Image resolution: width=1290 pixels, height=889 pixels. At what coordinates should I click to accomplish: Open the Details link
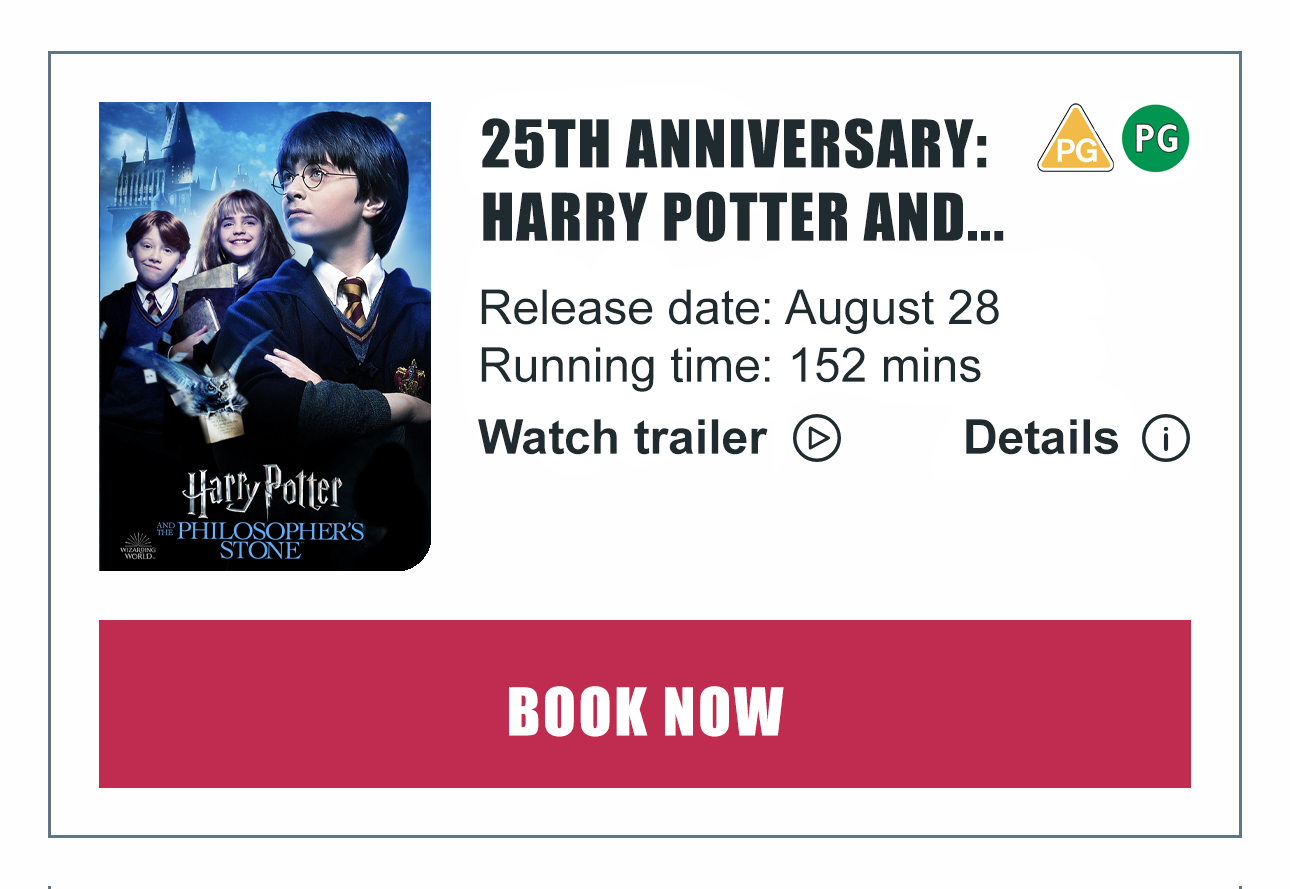pyautogui.click(x=1041, y=439)
